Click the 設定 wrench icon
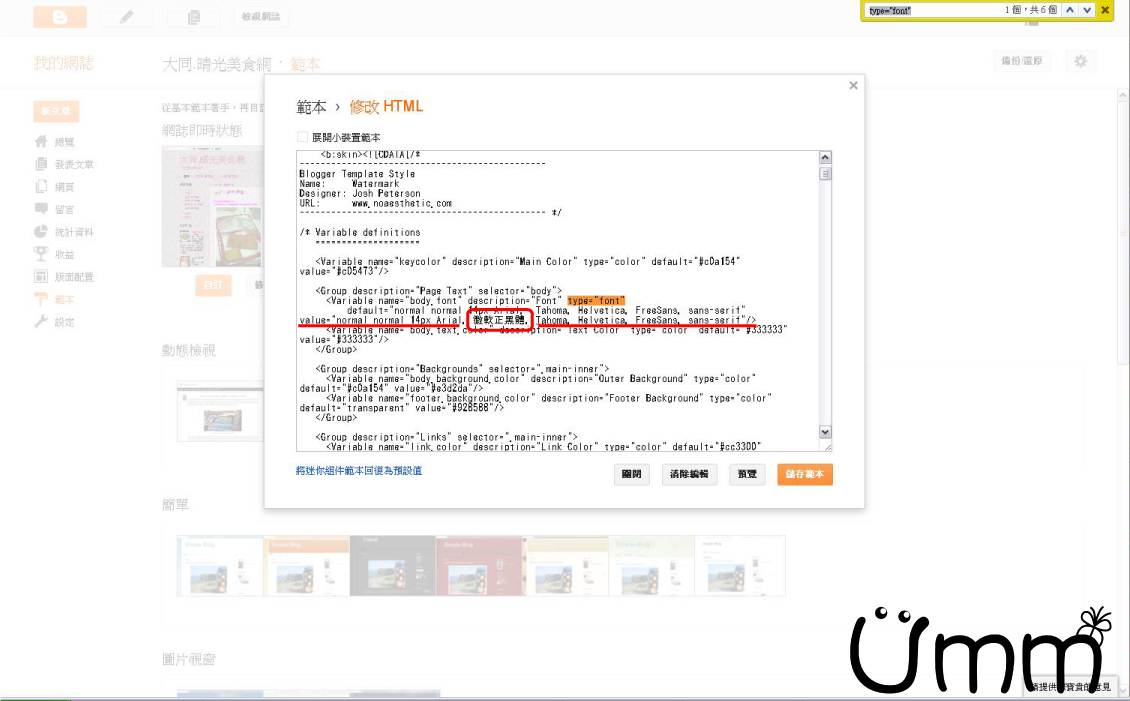The height and width of the screenshot is (701, 1130). [41, 321]
